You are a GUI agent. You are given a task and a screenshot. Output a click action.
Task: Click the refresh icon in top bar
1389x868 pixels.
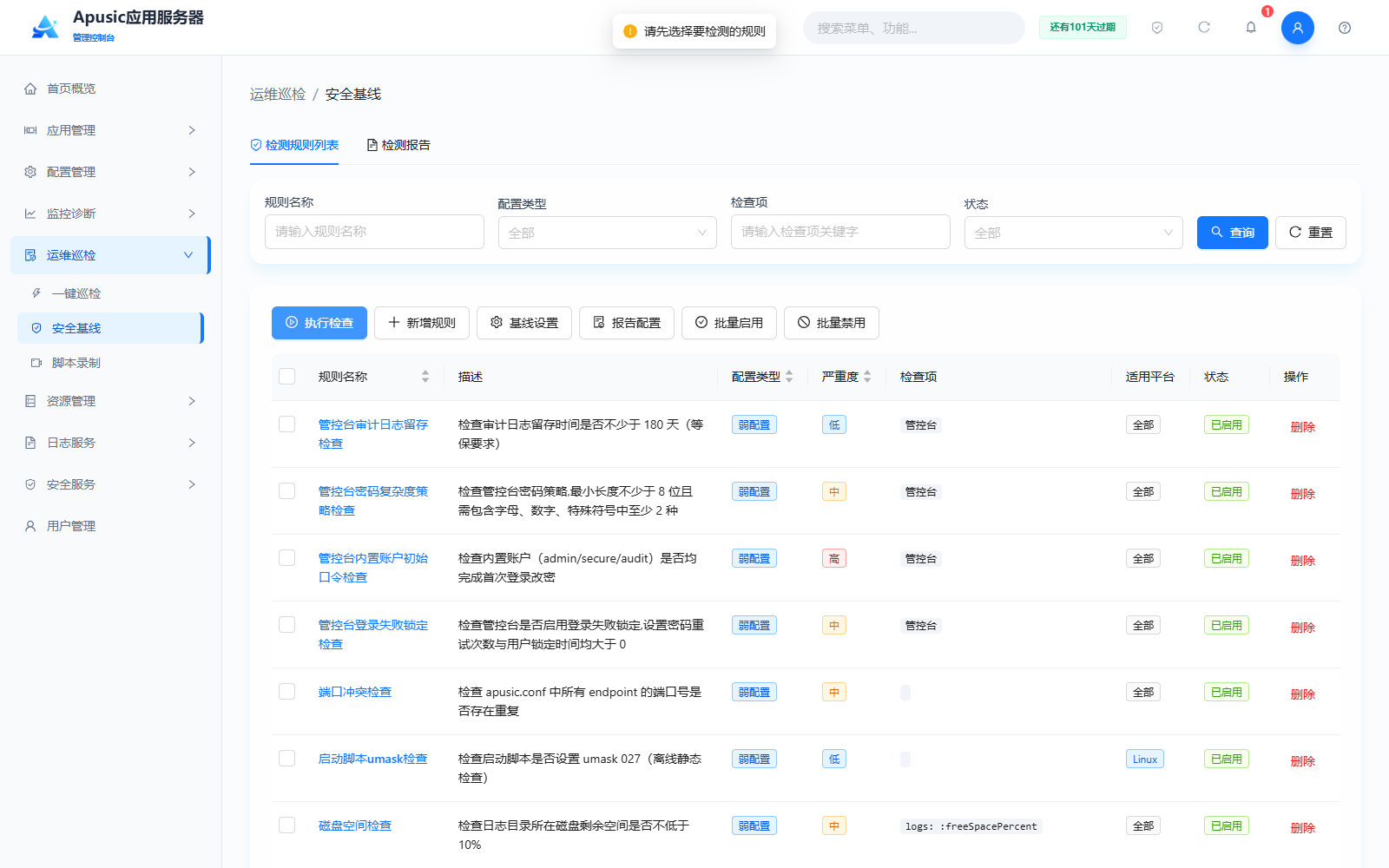point(1204,28)
